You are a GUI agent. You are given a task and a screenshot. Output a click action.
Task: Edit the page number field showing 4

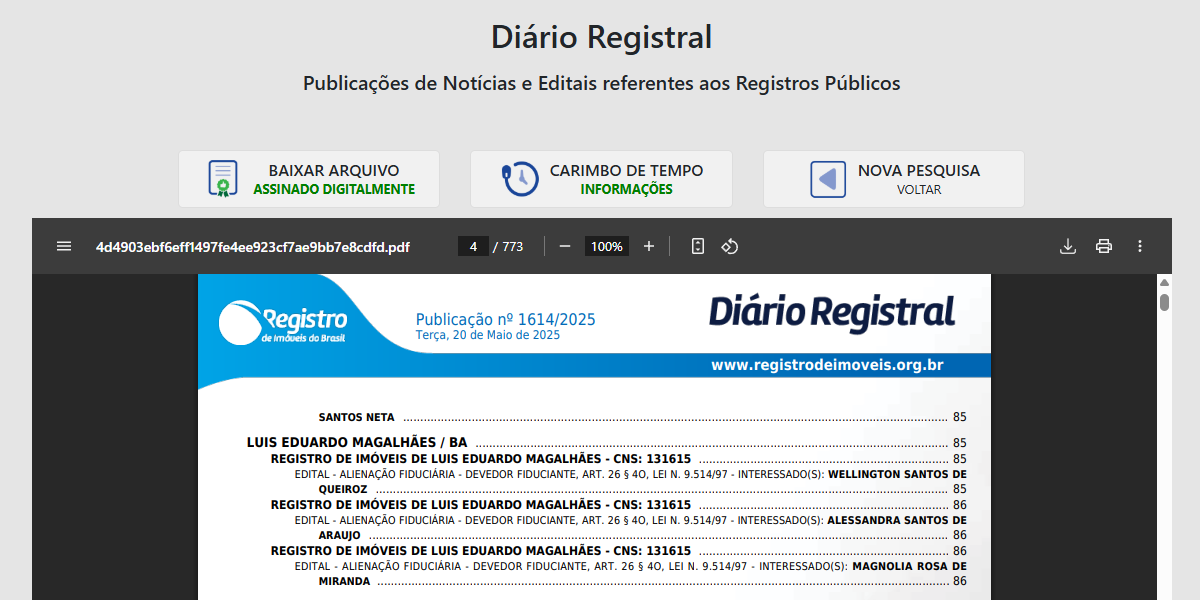pyautogui.click(x=473, y=246)
